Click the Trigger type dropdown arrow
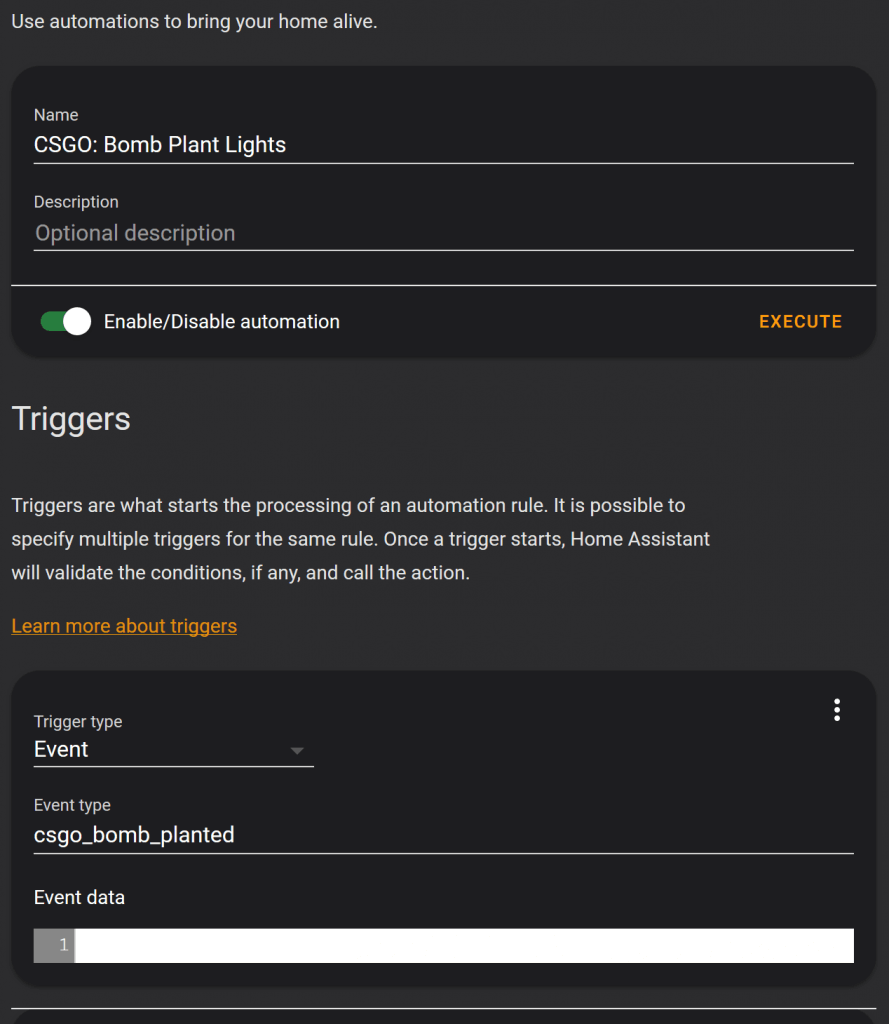 tap(297, 751)
